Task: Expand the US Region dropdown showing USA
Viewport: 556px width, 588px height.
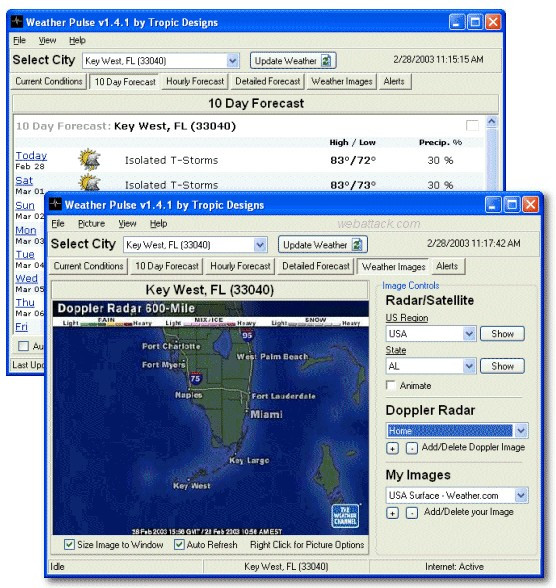Action: tap(469, 333)
